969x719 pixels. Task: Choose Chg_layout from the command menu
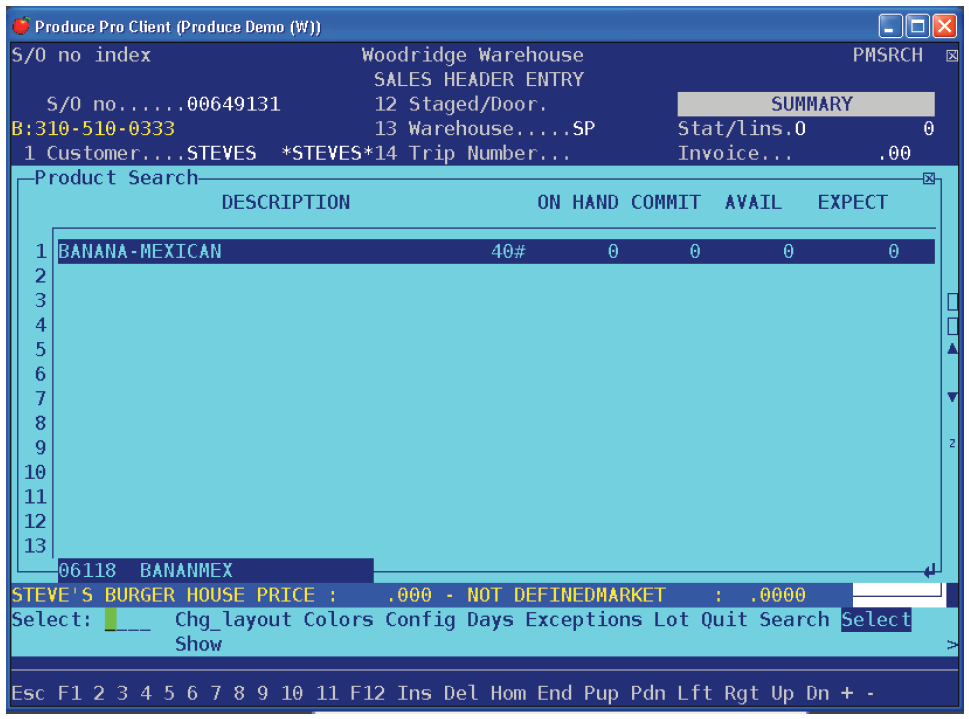[233, 619]
